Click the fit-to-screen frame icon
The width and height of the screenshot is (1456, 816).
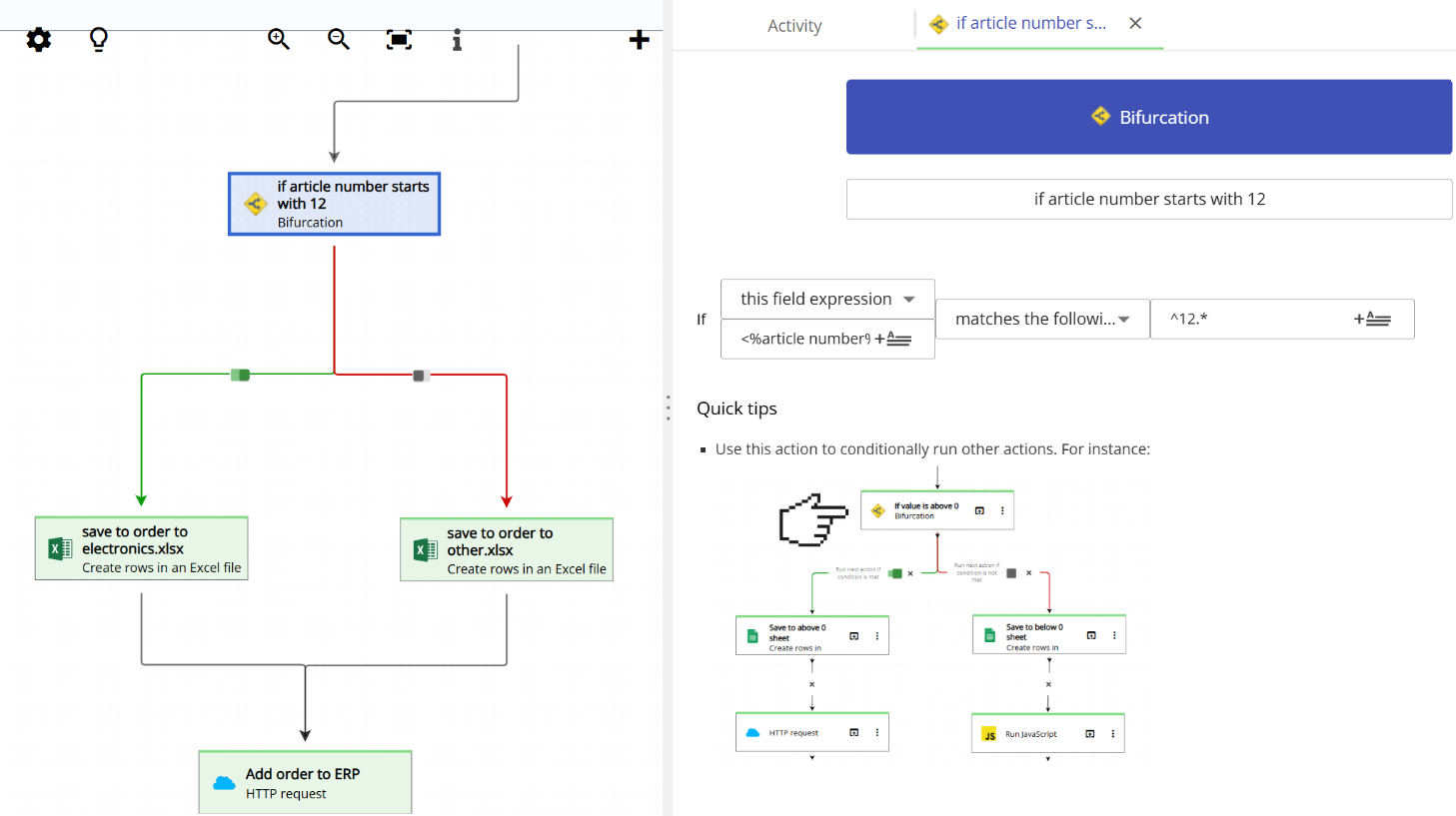(398, 39)
